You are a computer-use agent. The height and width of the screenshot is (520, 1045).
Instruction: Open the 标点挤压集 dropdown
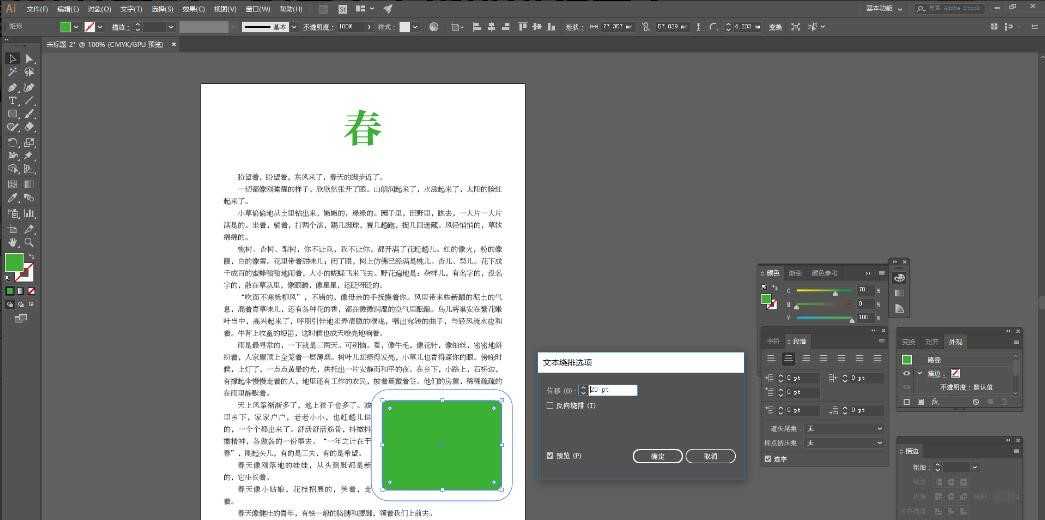point(844,443)
